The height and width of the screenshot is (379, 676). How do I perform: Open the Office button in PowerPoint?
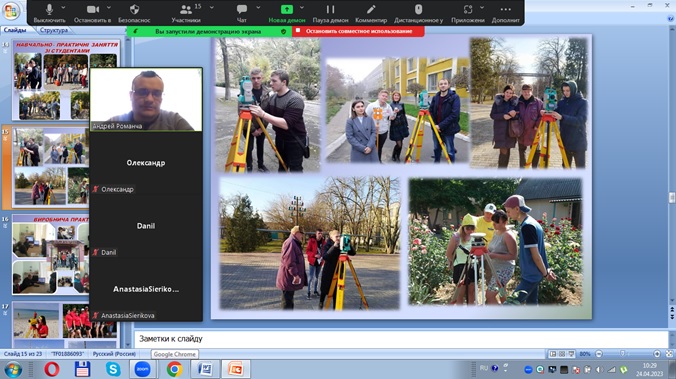[11, 11]
